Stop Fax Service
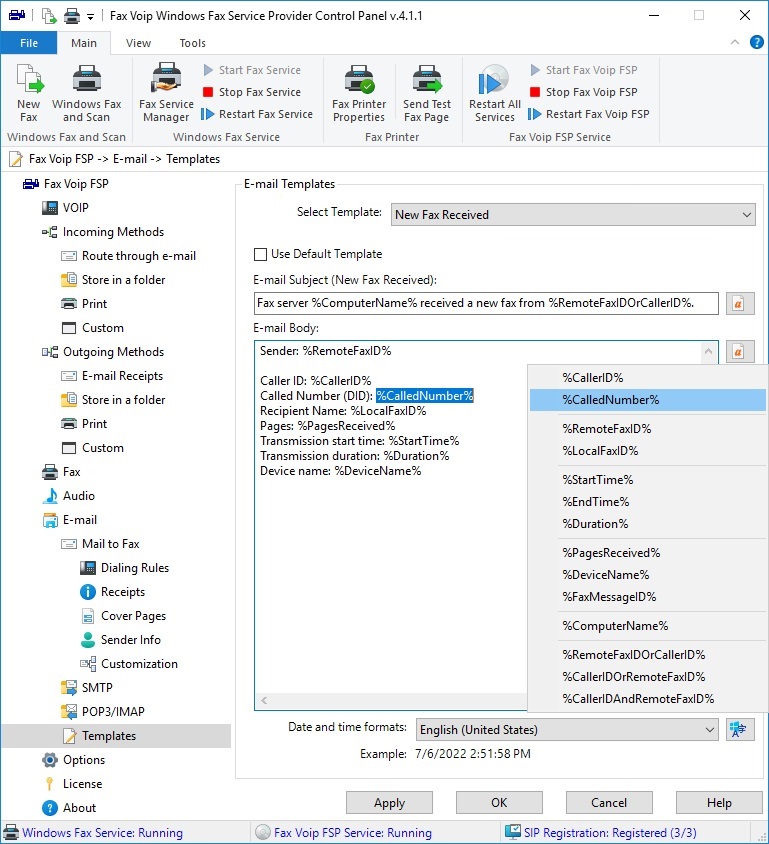 252,92
